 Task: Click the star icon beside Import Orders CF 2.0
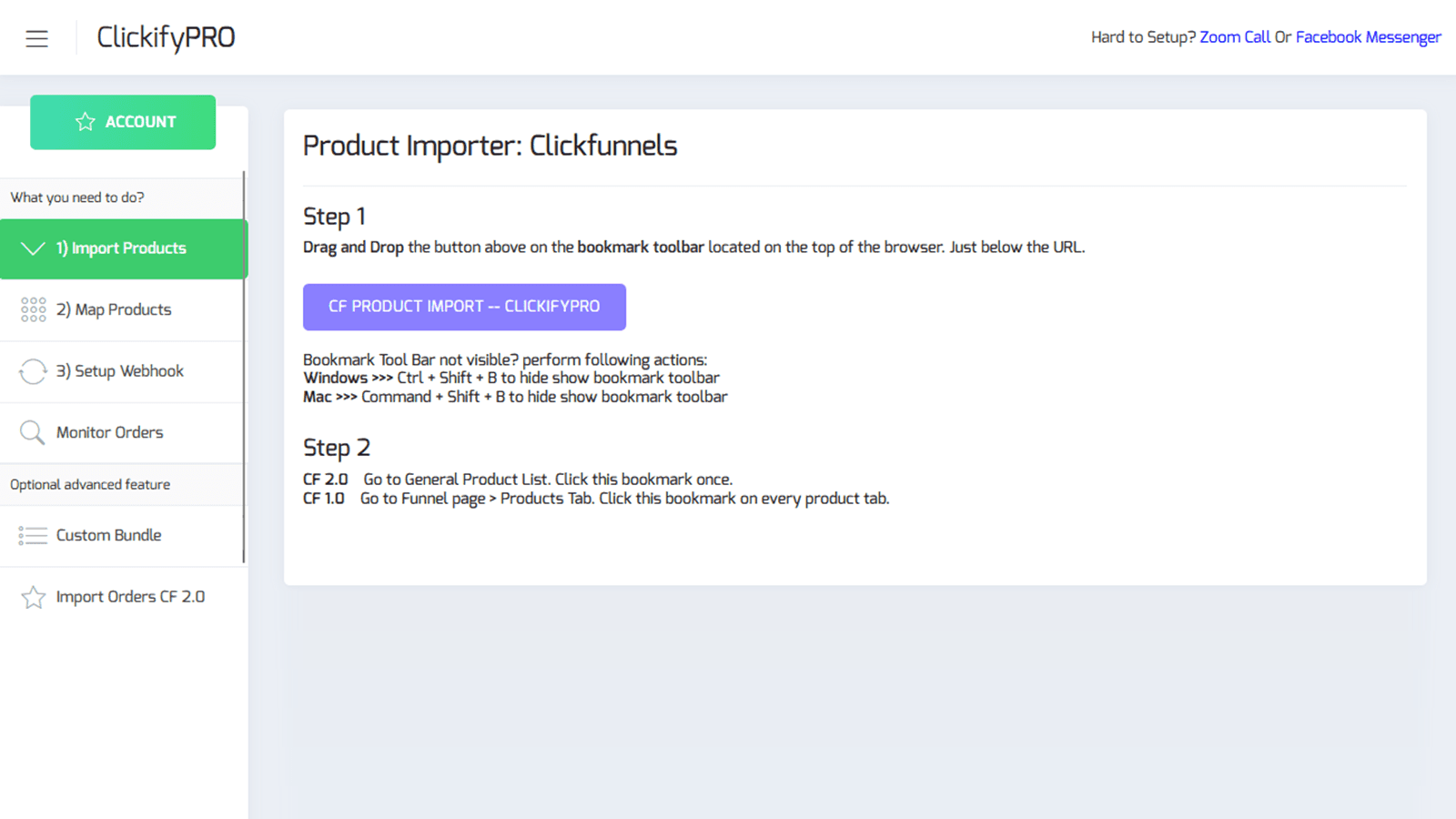[x=33, y=596]
